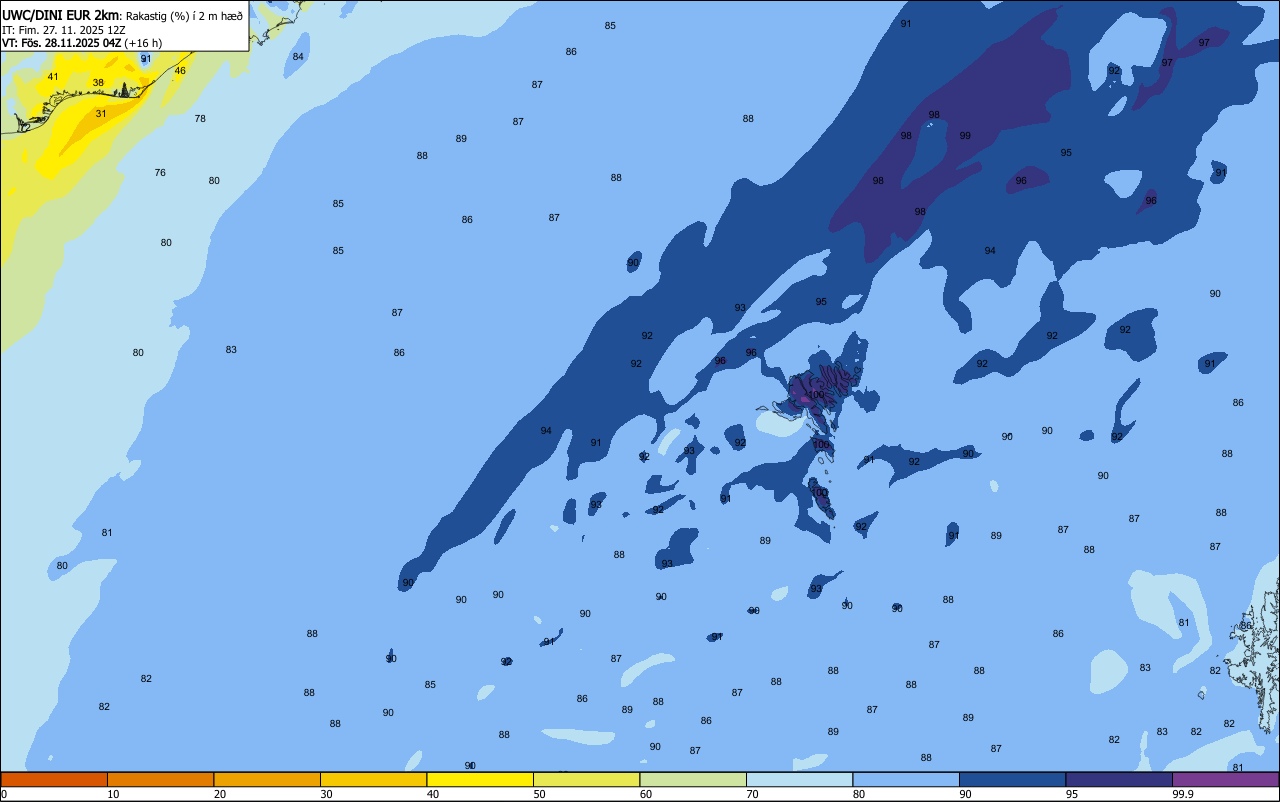The image size is (1280, 802).
Task: Click the humidity value '78' on the map
Action: coord(200,119)
